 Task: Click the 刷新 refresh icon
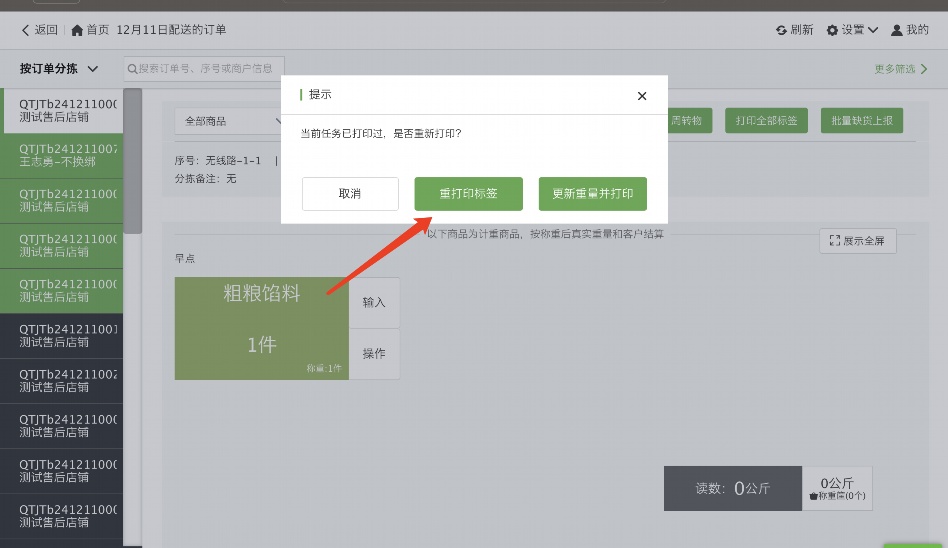tap(781, 30)
